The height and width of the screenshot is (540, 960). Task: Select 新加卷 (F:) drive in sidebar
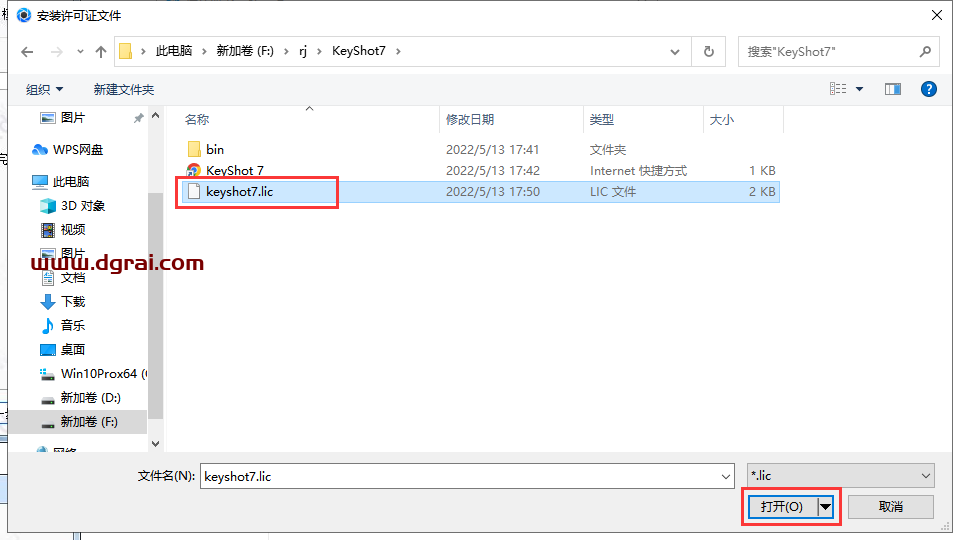click(x=89, y=422)
